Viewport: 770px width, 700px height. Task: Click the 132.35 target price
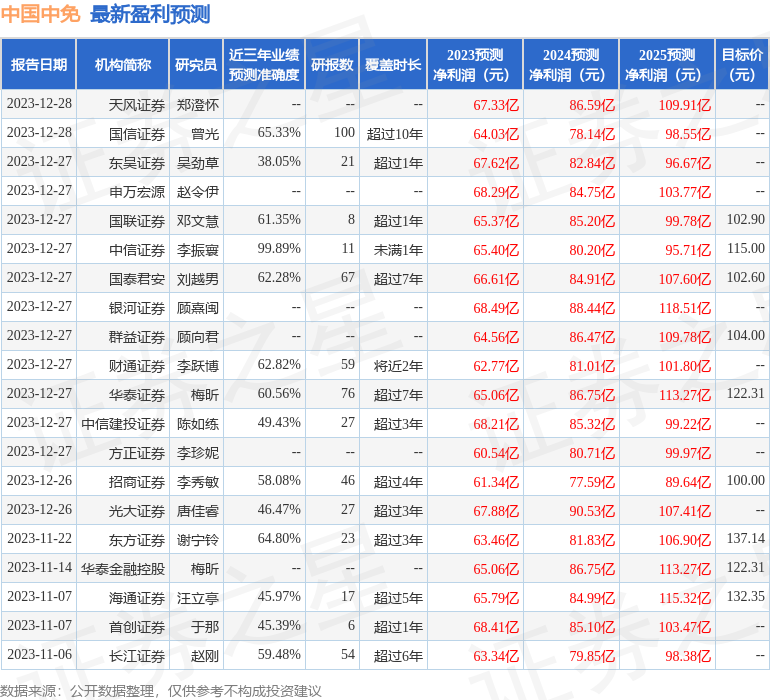tap(745, 596)
